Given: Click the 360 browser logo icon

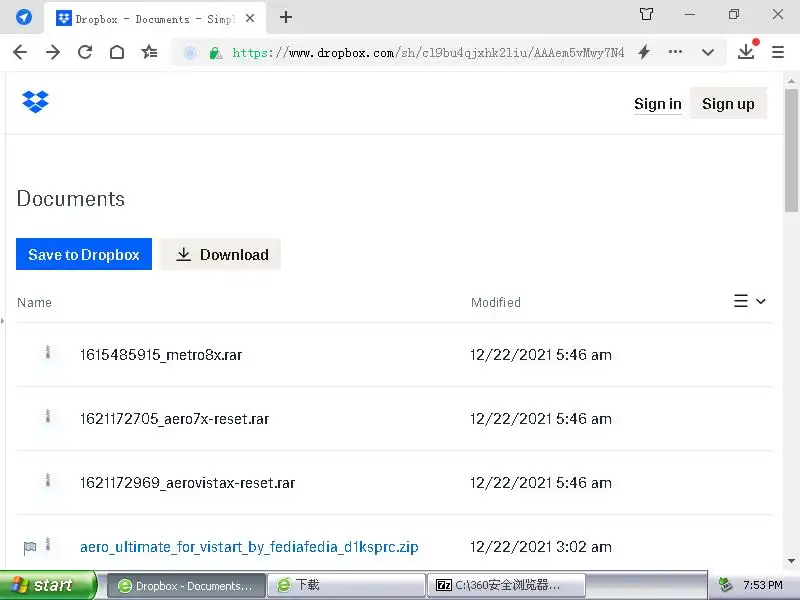Looking at the screenshot, I should pos(23,17).
